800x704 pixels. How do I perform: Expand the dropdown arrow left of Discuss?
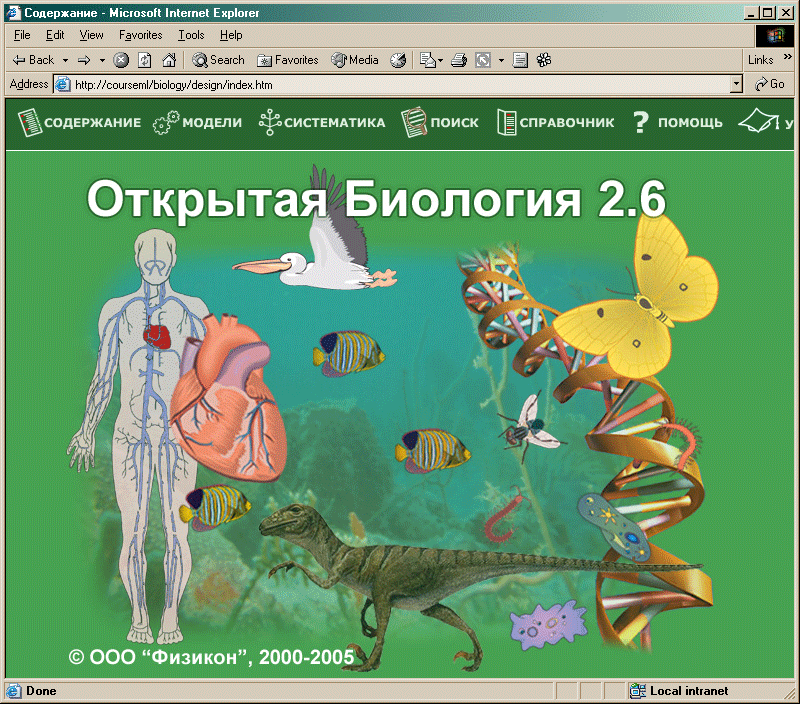pos(501,60)
